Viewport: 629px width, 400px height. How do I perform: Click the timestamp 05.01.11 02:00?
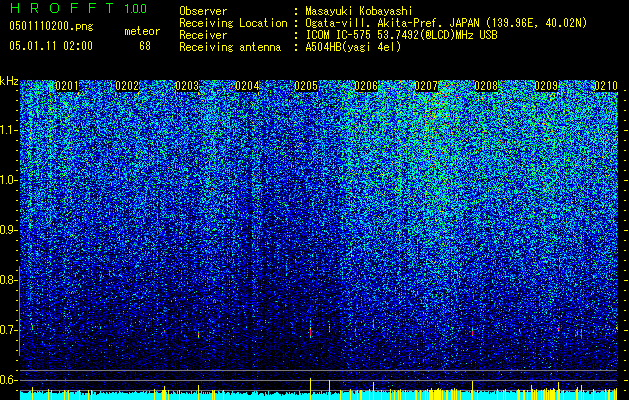coord(51,46)
